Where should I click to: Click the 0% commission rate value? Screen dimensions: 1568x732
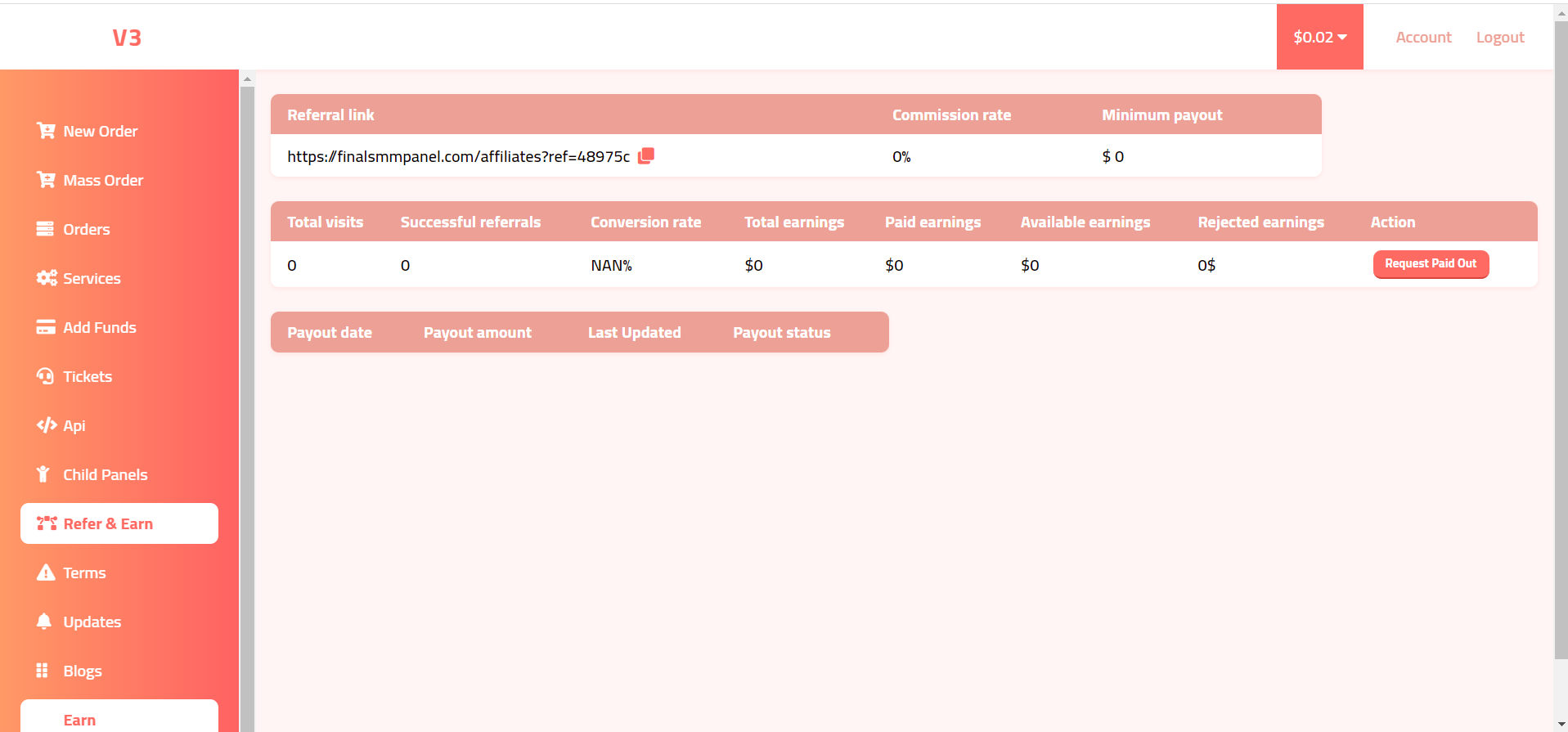(901, 156)
